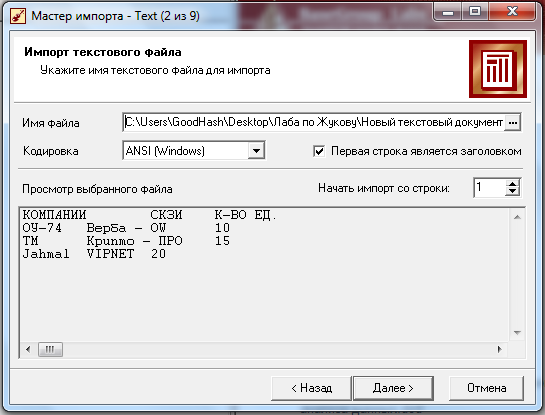545x415 pixels.
Task: Click the Имя файла label
Action: [x=51, y=123]
